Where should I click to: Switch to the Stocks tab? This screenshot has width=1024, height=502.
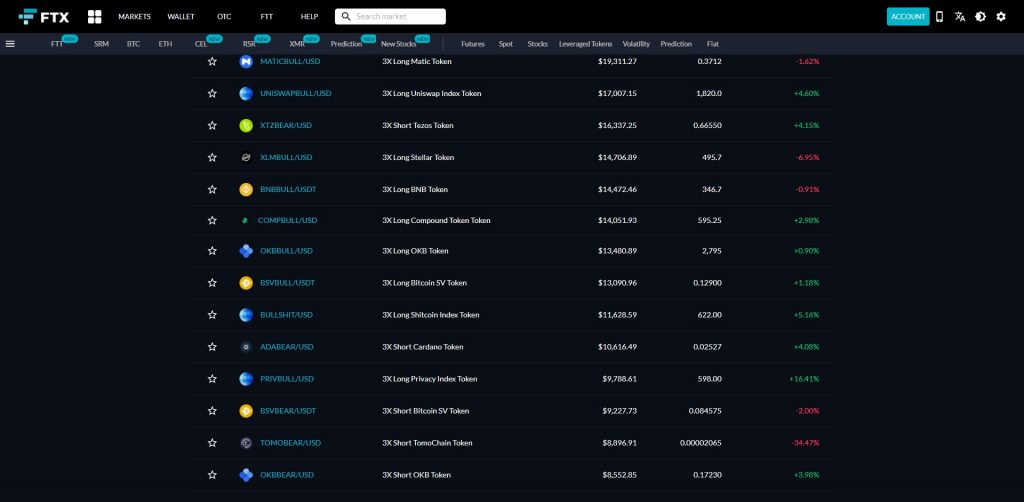point(537,44)
